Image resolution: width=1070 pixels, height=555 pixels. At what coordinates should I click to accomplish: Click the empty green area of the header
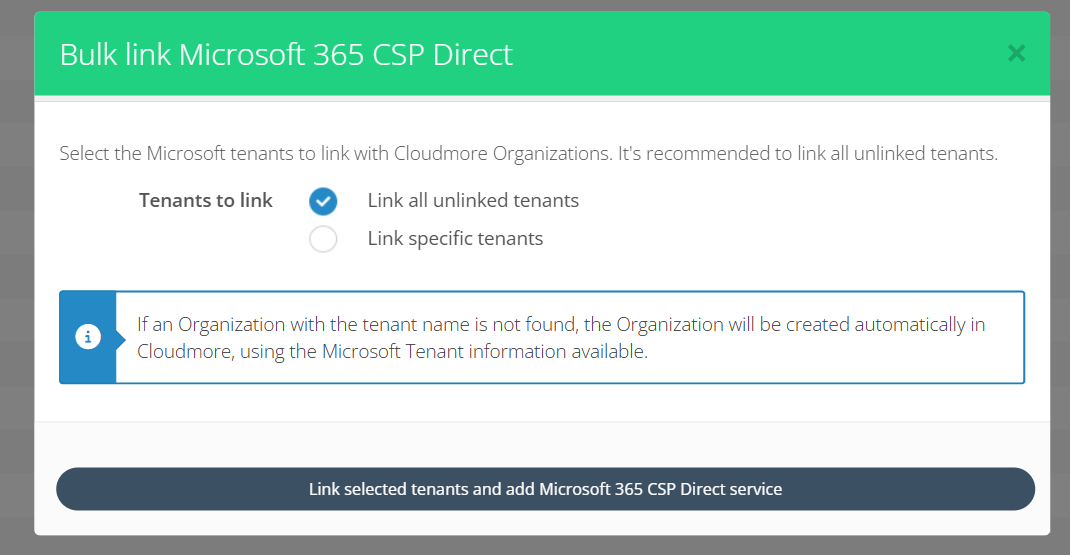coord(760,54)
